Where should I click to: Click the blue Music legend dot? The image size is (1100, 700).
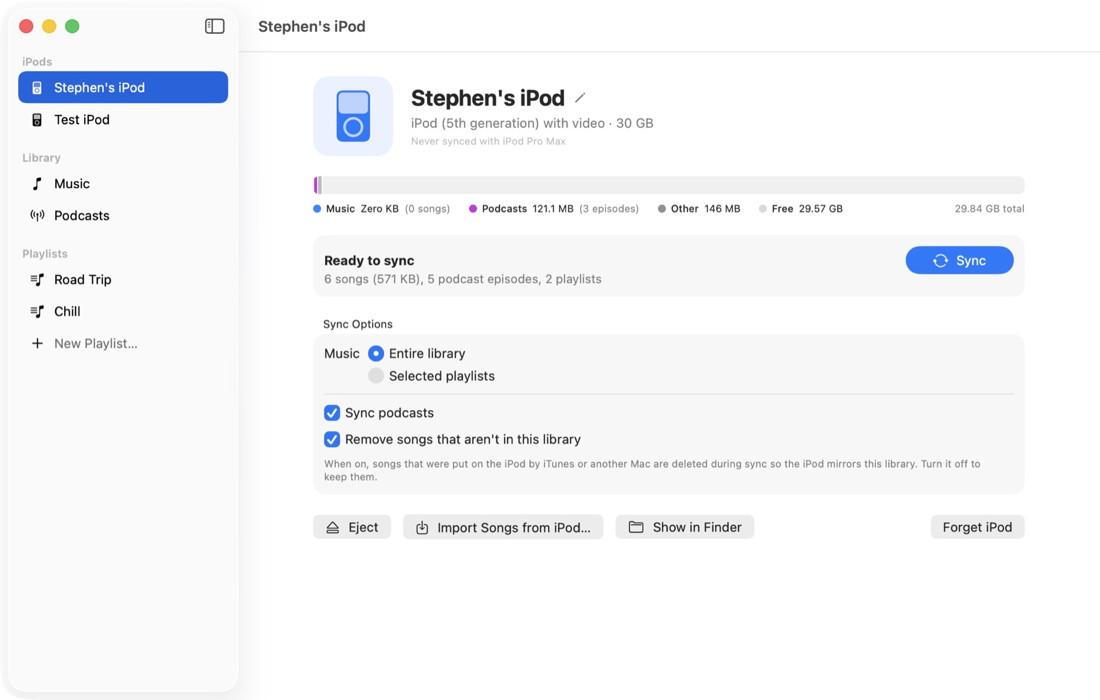pyautogui.click(x=317, y=209)
